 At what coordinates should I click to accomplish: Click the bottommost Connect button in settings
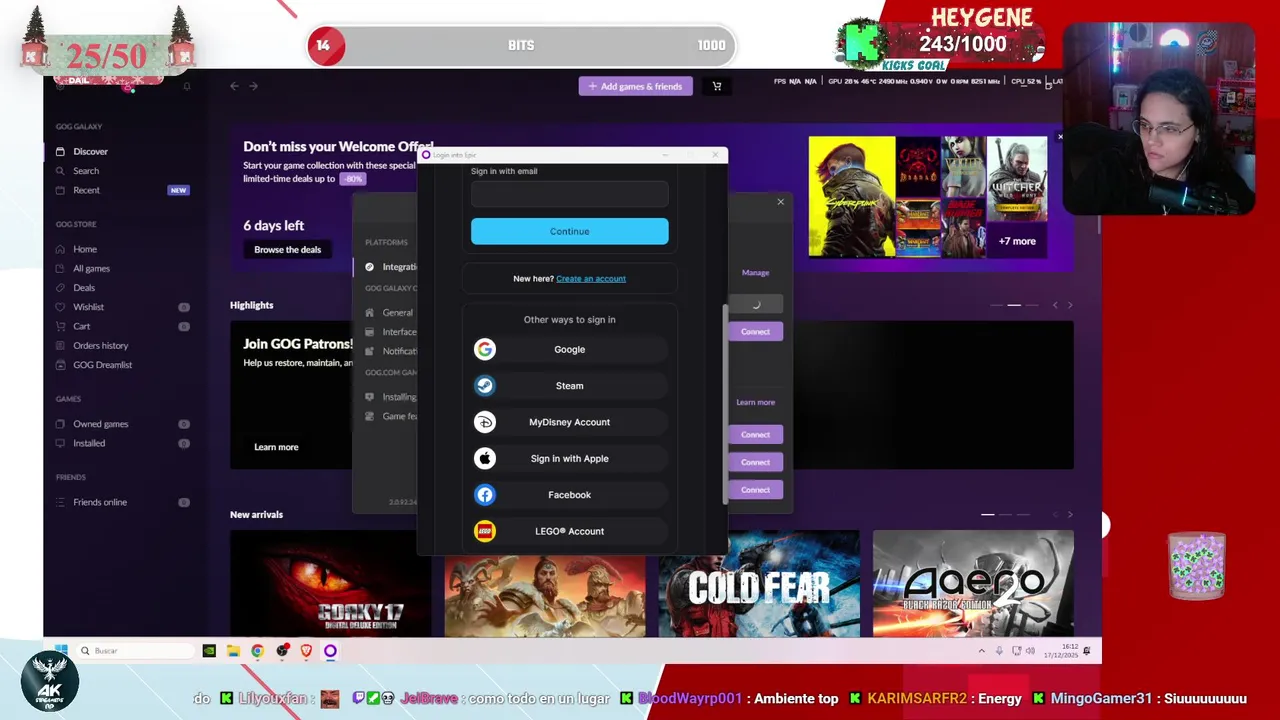[755, 490]
